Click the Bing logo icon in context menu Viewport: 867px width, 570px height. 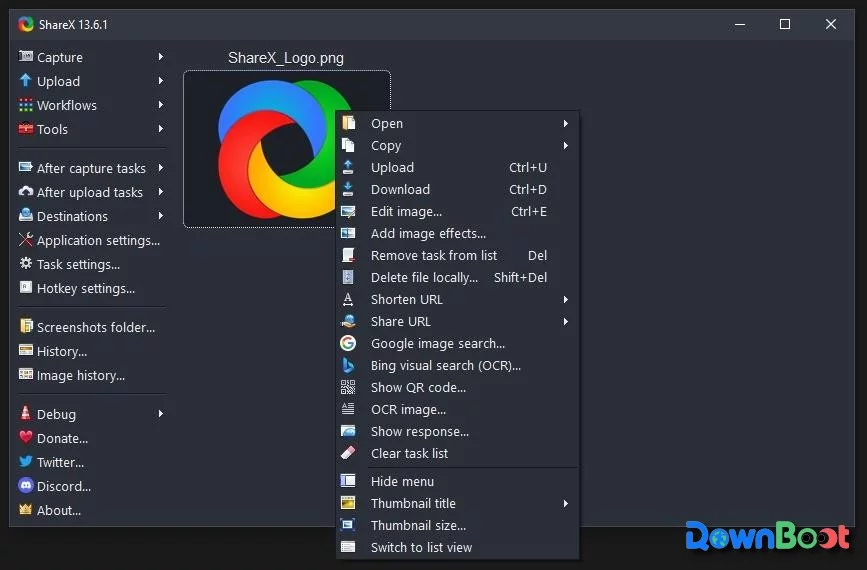(348, 365)
